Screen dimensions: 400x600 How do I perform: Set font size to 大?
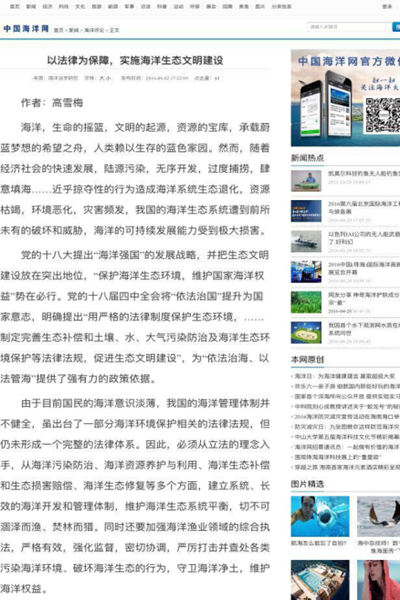point(102,78)
